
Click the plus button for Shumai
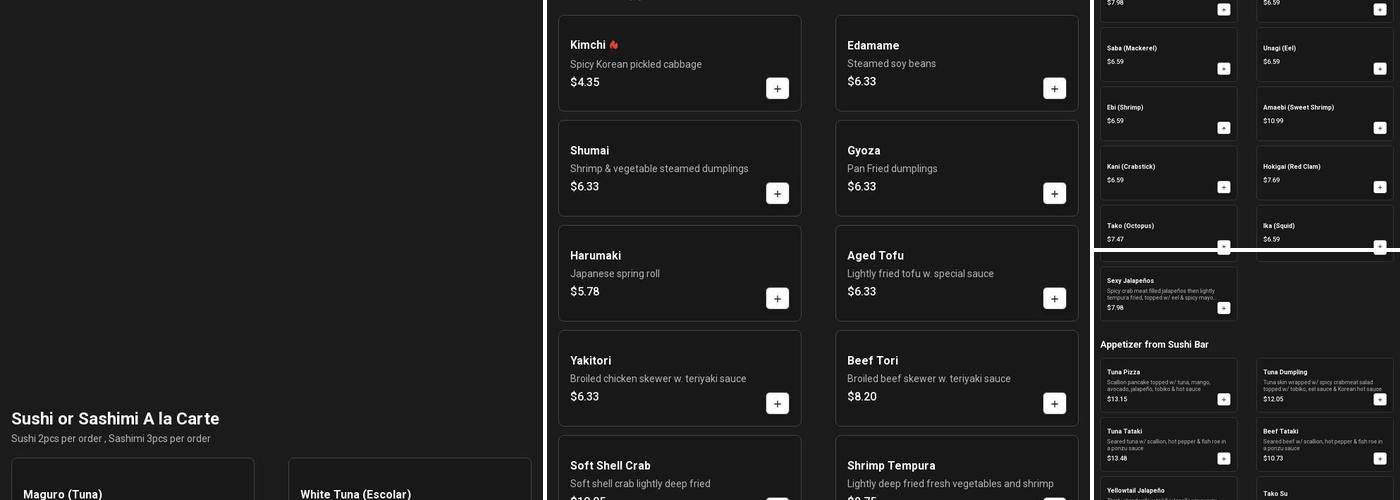tap(777, 193)
